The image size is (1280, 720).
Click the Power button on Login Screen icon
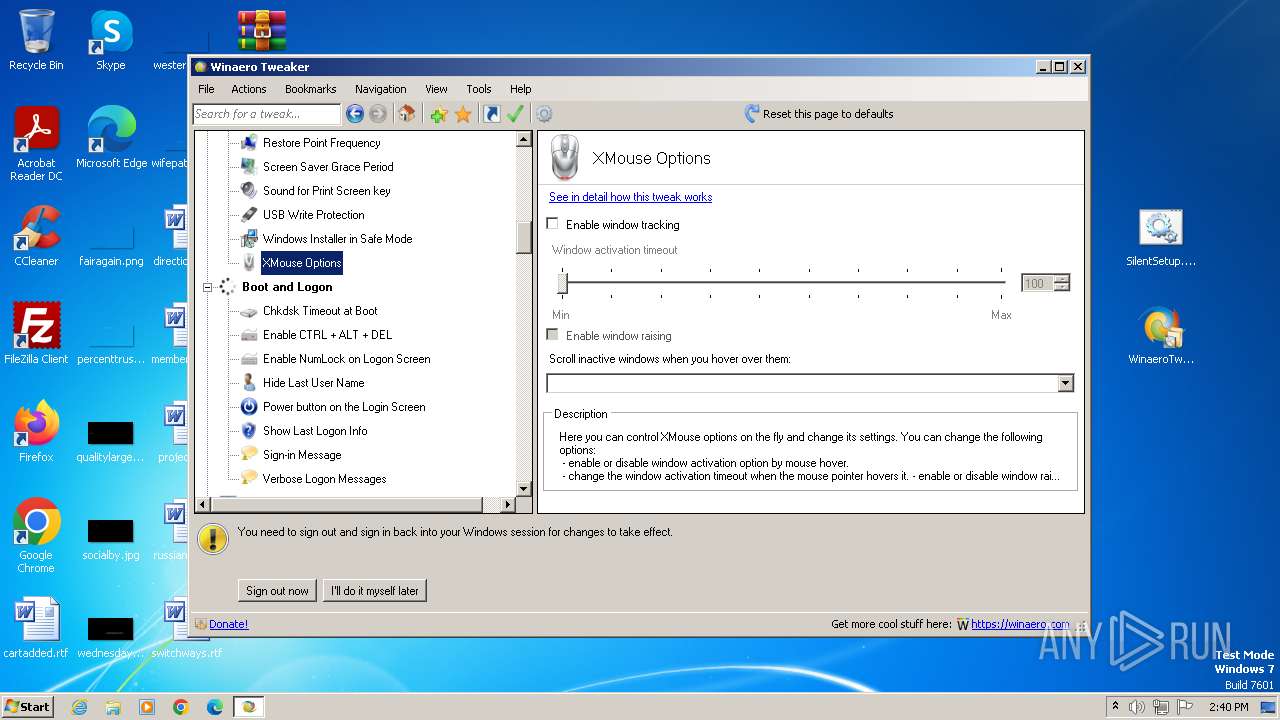pyautogui.click(x=249, y=407)
